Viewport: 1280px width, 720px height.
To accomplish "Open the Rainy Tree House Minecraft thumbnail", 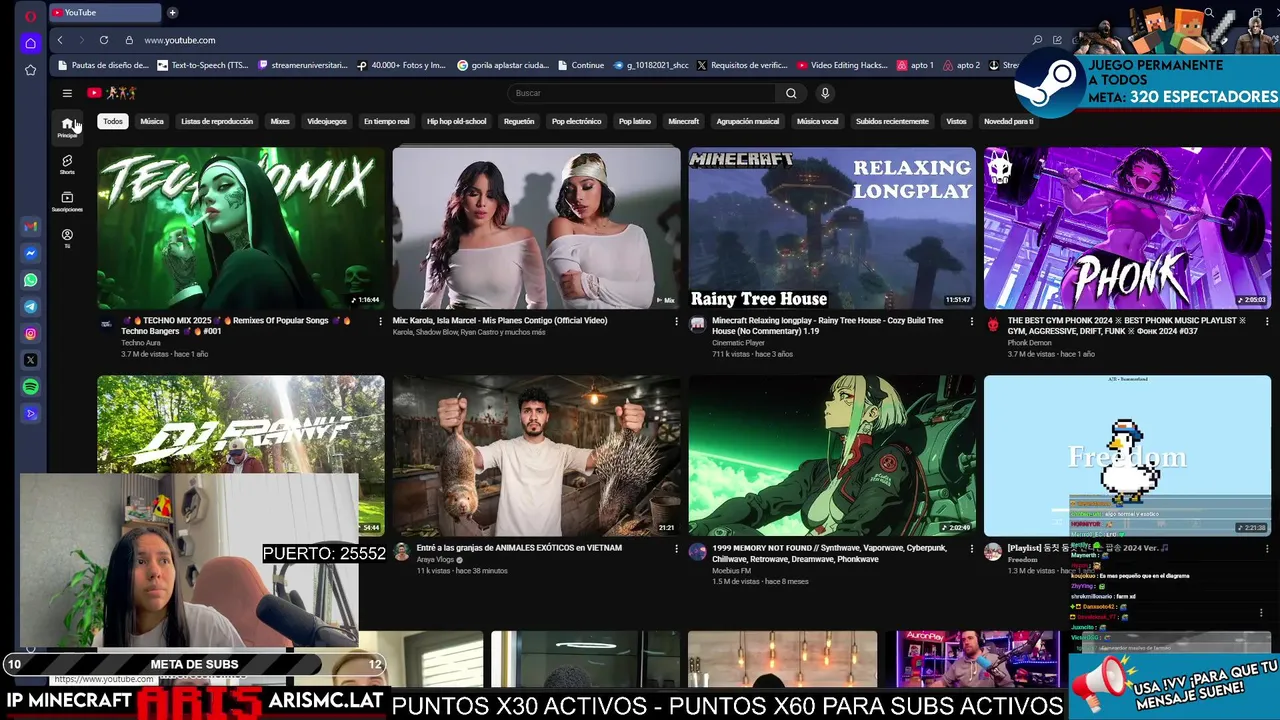I will 832,228.
